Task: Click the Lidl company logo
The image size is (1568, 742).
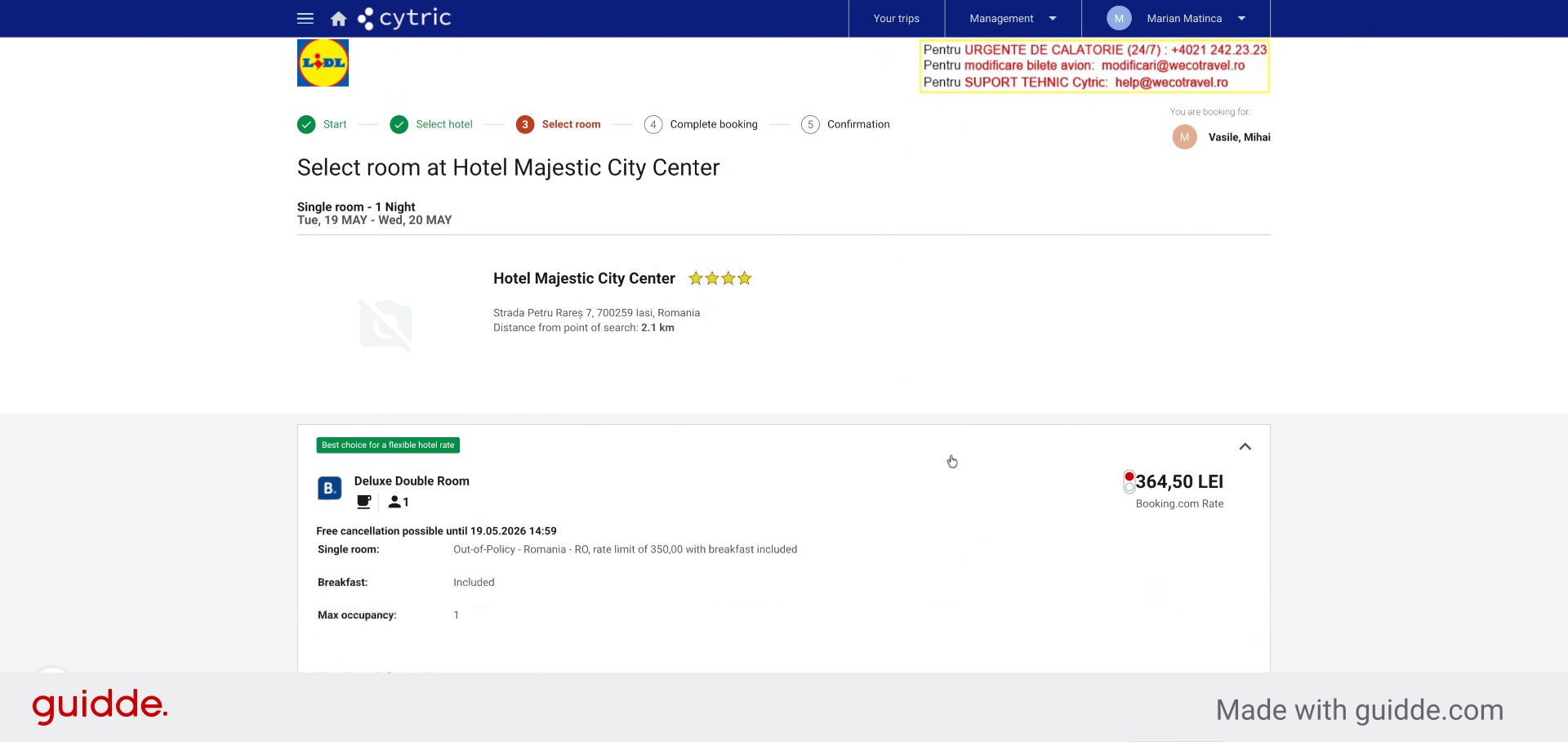Action: click(323, 63)
